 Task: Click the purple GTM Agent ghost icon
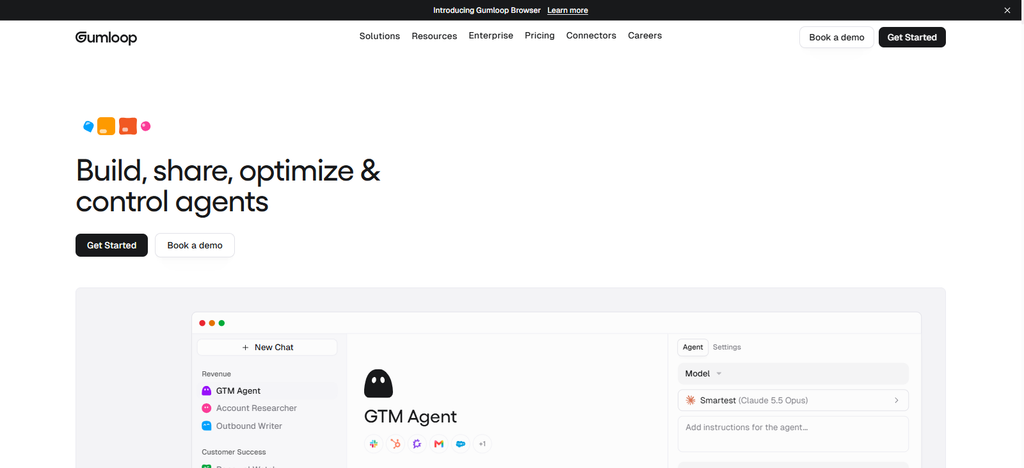(206, 390)
